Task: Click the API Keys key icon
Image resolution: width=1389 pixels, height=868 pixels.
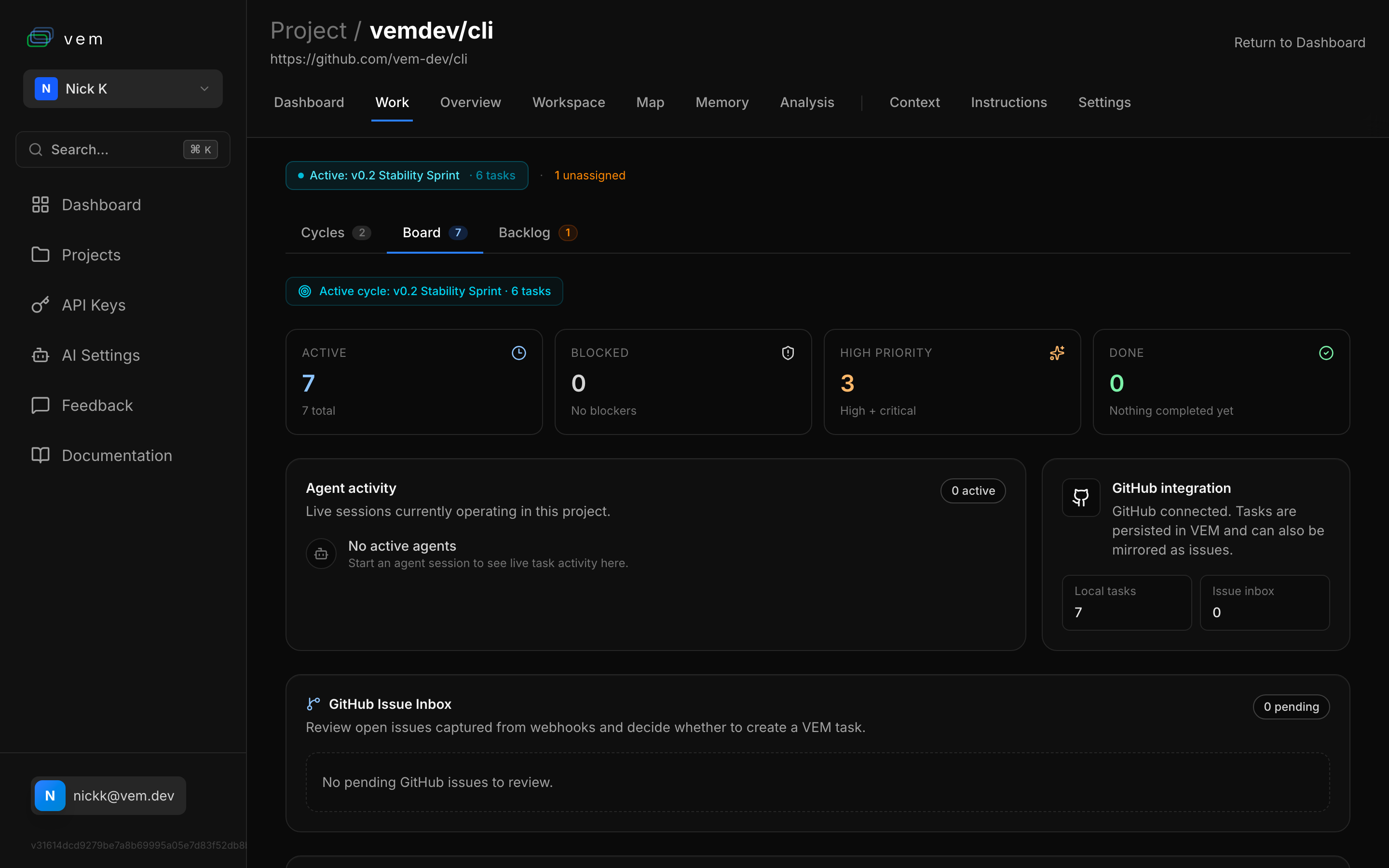Action: click(40, 305)
